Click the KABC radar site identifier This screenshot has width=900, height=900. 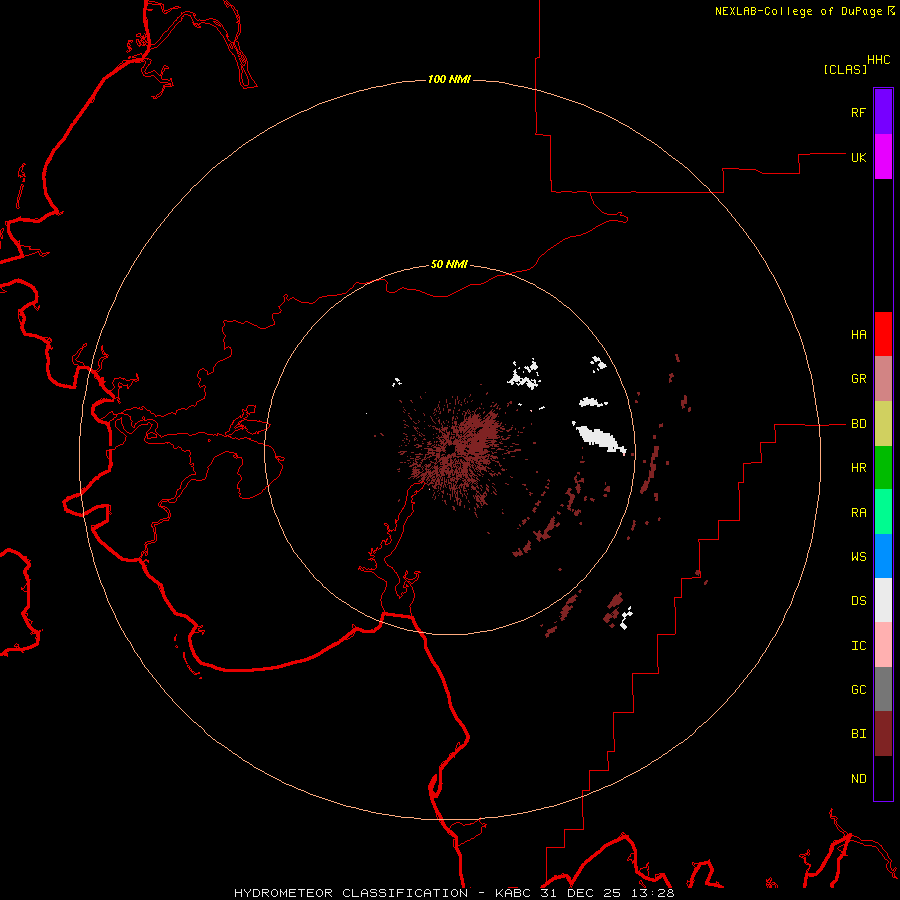[x=512, y=893]
